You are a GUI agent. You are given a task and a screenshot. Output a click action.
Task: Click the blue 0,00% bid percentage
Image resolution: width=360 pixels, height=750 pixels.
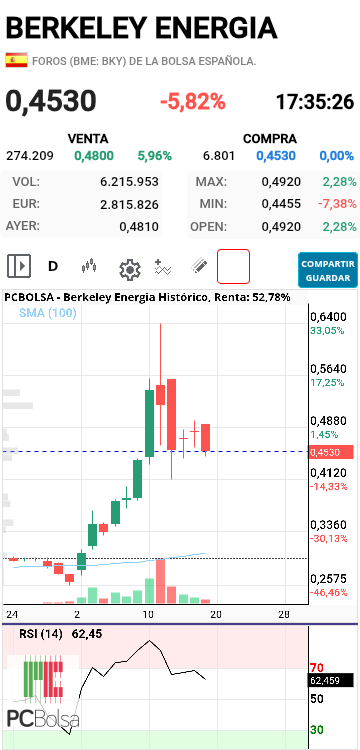click(337, 155)
